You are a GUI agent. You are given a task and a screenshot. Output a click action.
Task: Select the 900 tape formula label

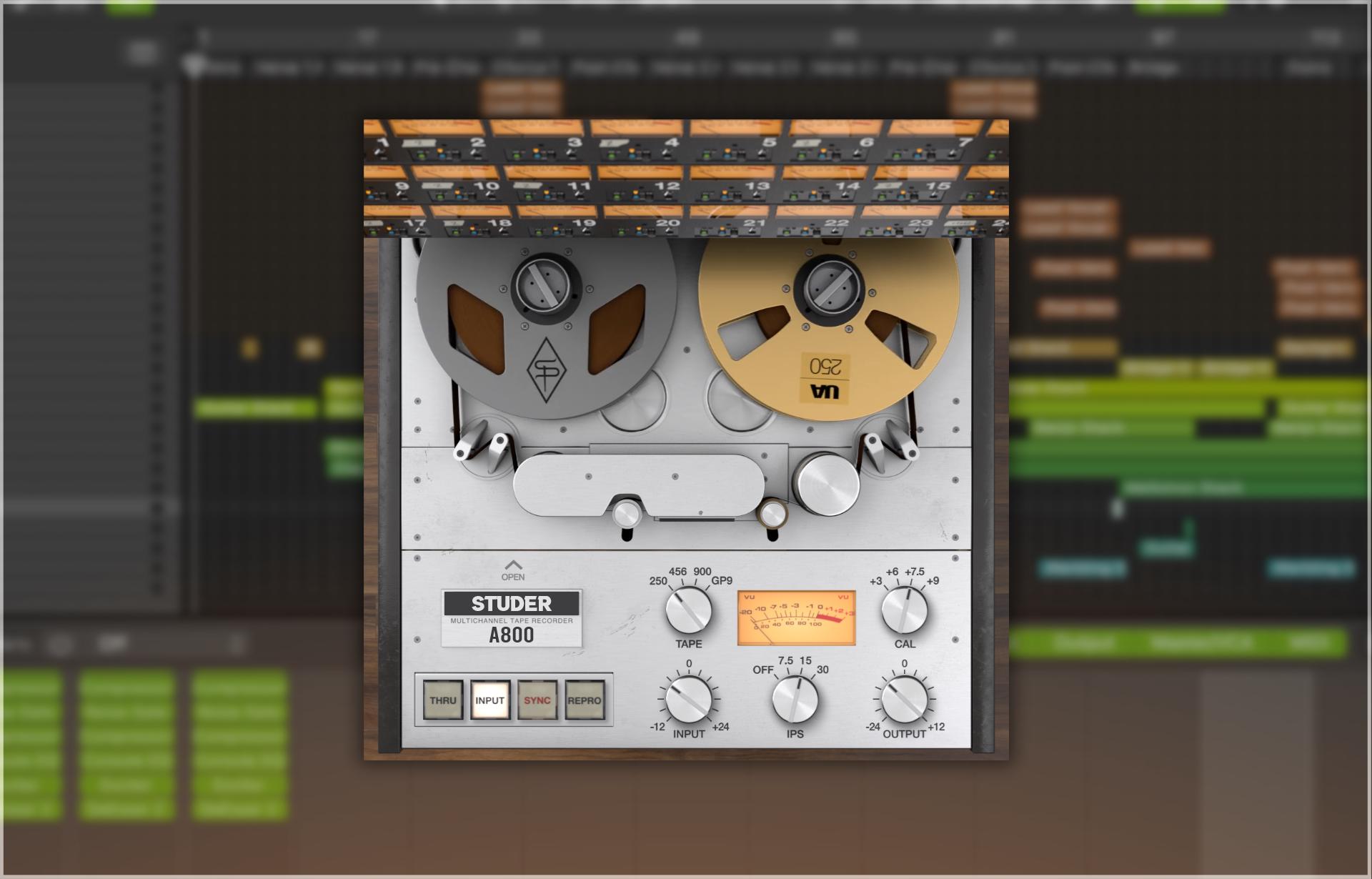tap(702, 572)
